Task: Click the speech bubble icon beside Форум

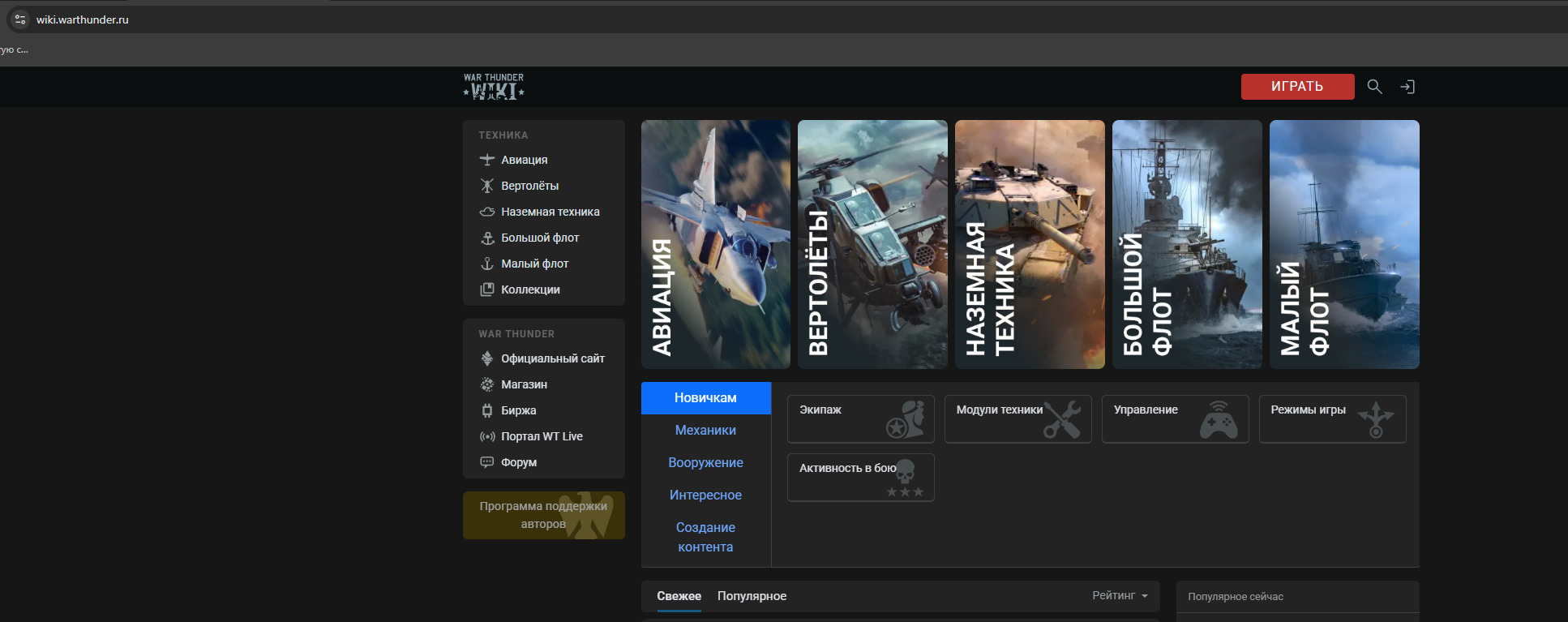Action: click(487, 462)
